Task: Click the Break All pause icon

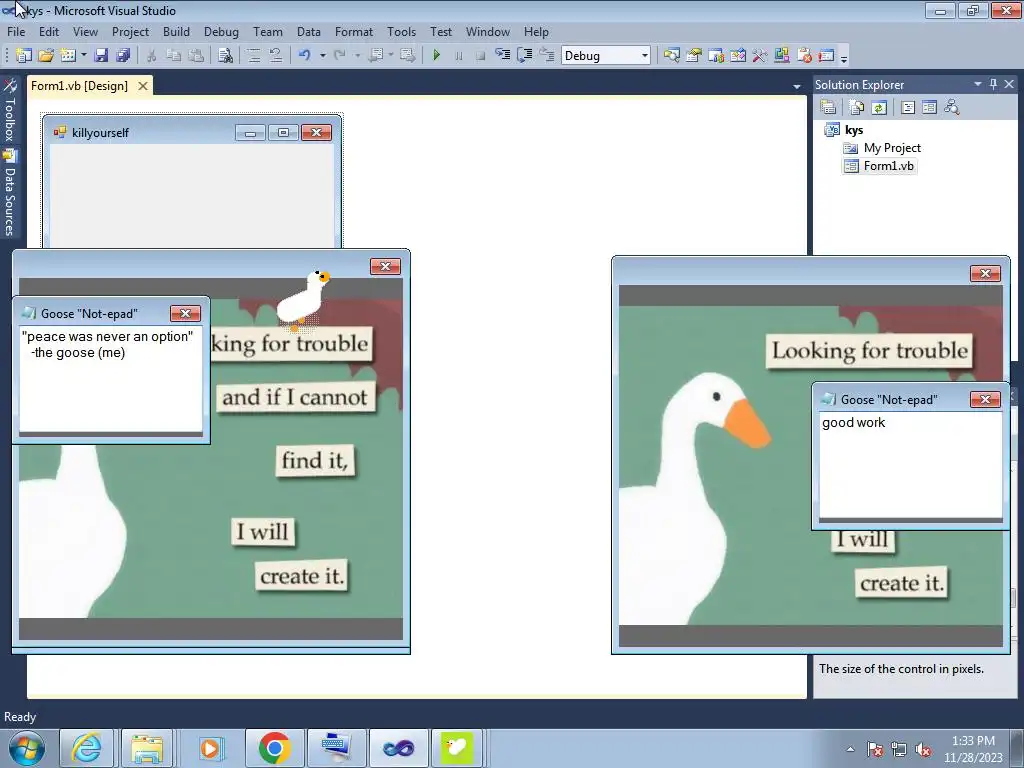Action: tap(458, 56)
